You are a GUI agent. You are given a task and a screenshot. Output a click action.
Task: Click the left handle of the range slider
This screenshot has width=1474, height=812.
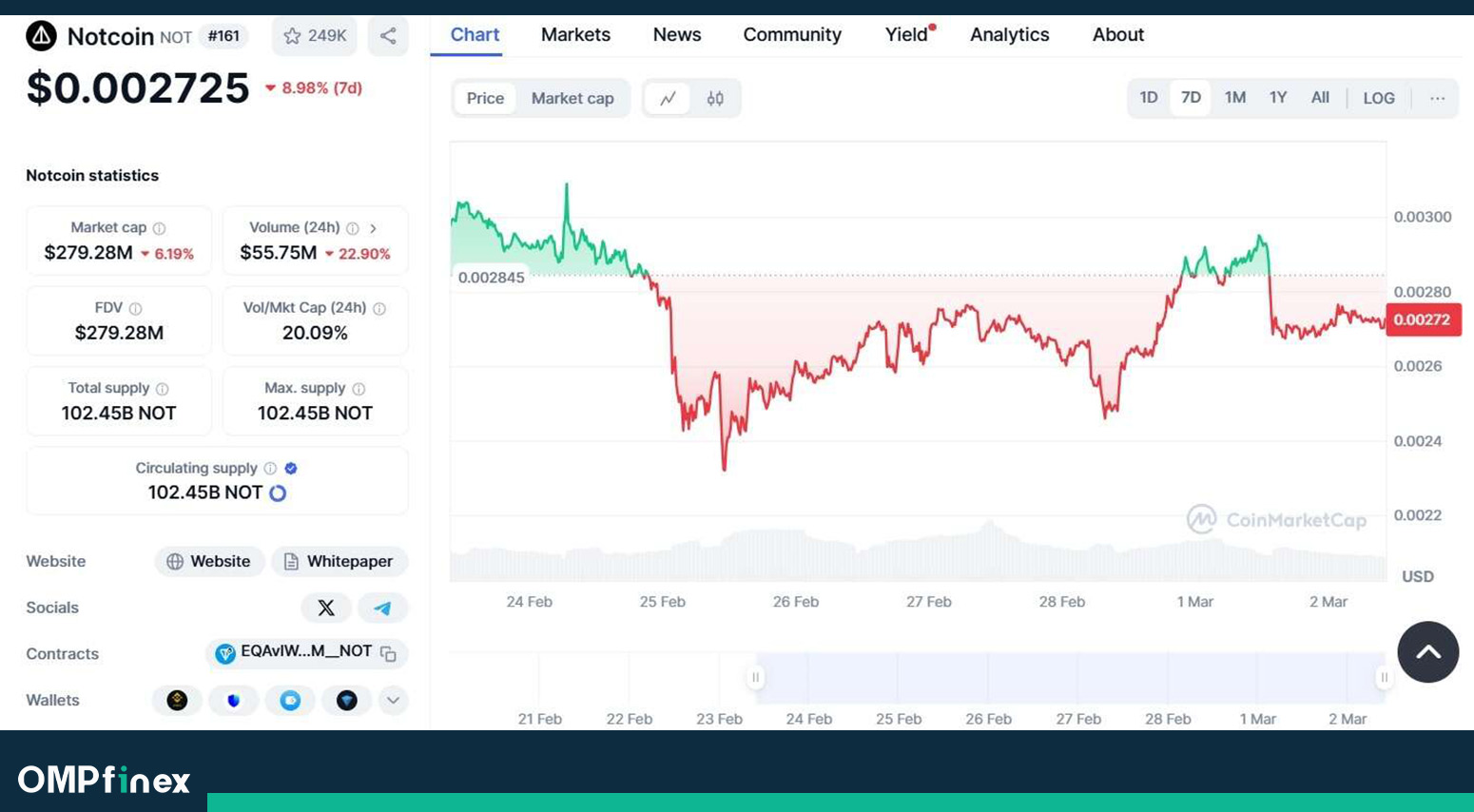tap(755, 677)
